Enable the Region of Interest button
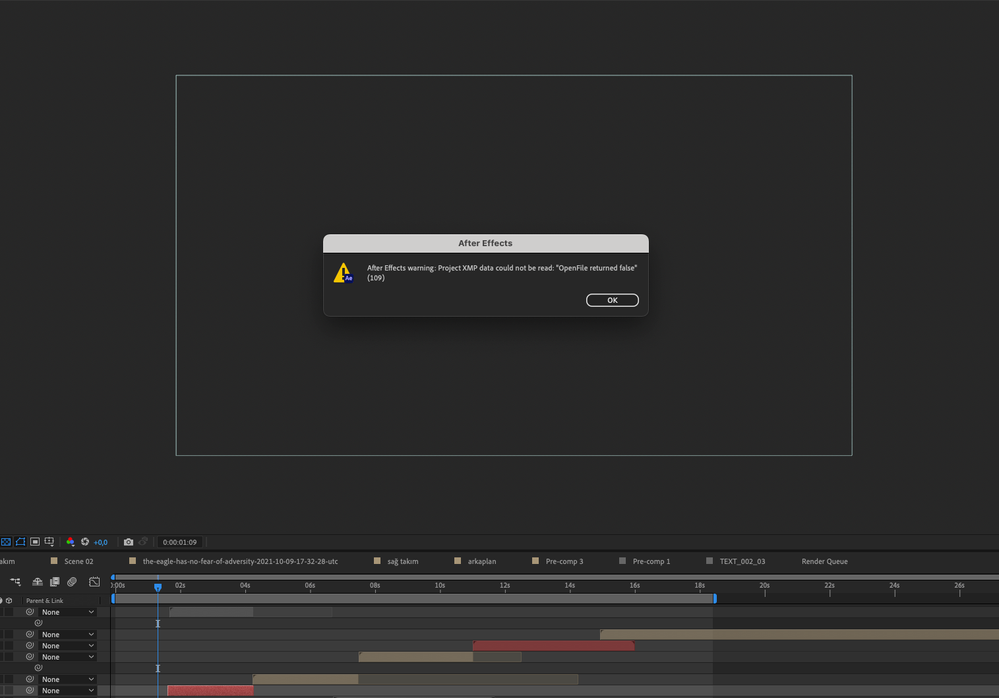999x698 pixels. (x=35, y=542)
